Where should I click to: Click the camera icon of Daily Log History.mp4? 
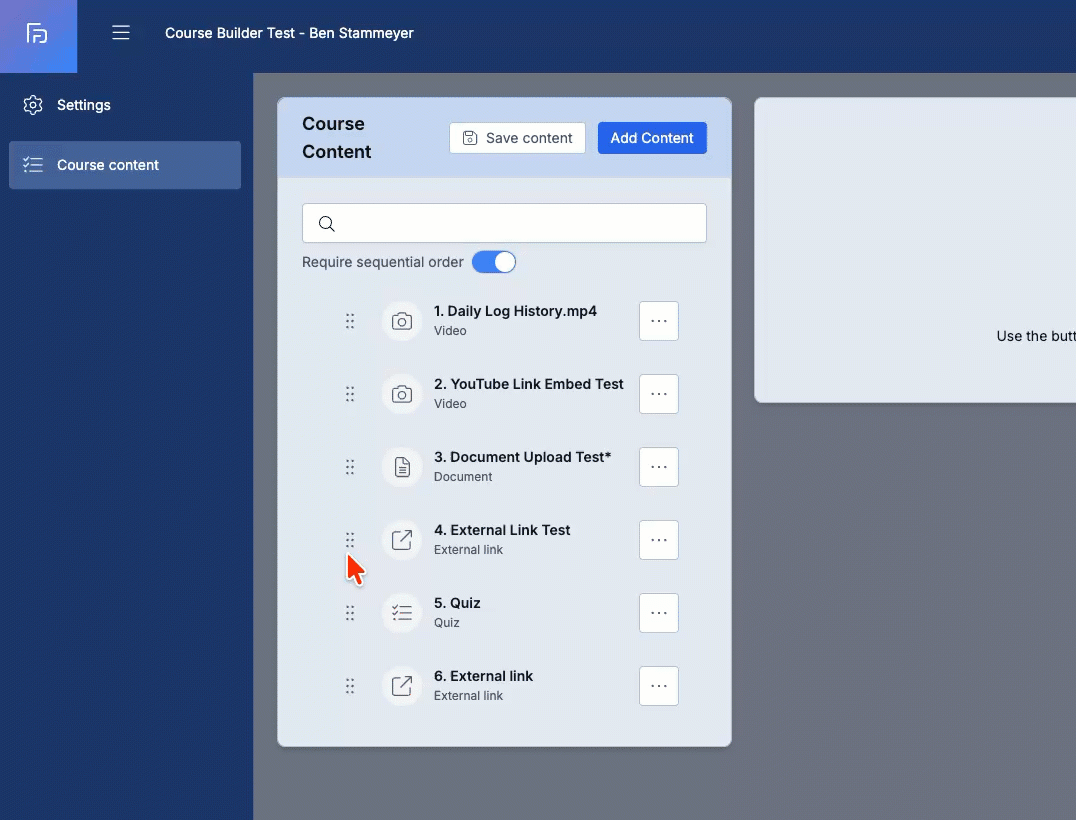click(x=402, y=321)
